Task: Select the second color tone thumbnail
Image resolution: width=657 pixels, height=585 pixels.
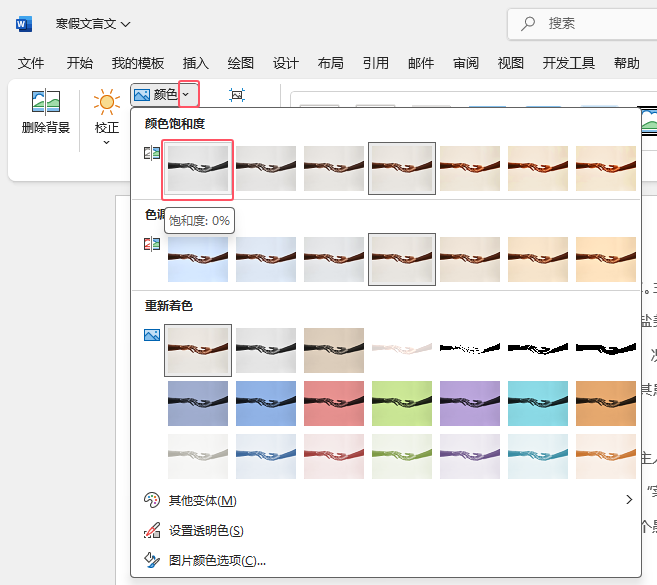Action: [266, 259]
